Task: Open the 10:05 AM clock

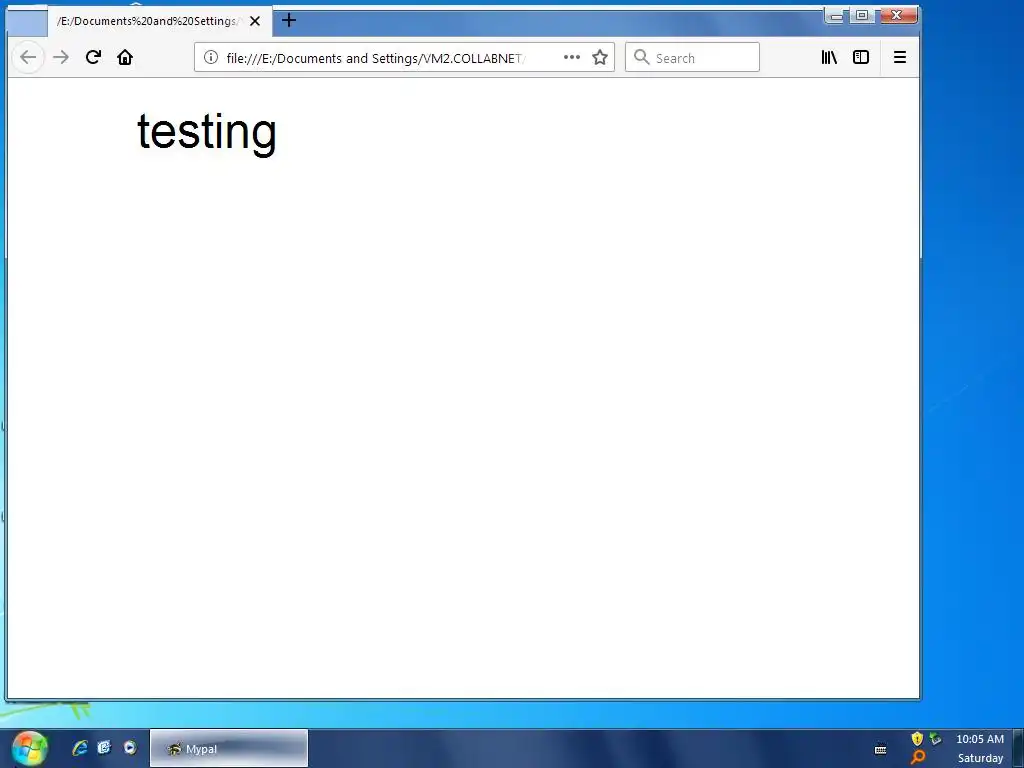Action: tap(980, 739)
